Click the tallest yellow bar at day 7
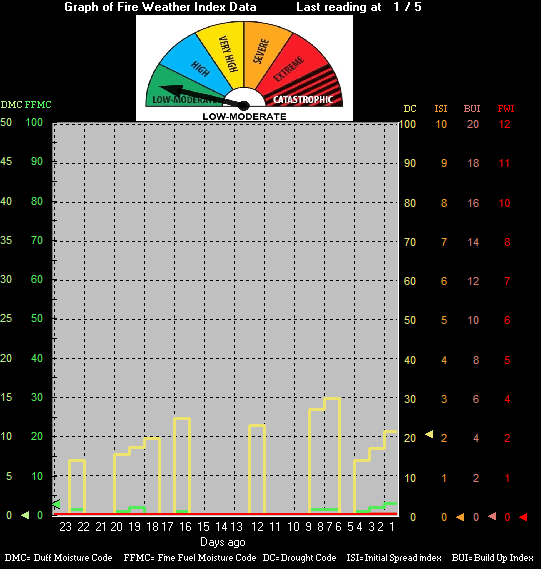Image resolution: width=541 pixels, height=569 pixels. pyautogui.click(x=332, y=455)
